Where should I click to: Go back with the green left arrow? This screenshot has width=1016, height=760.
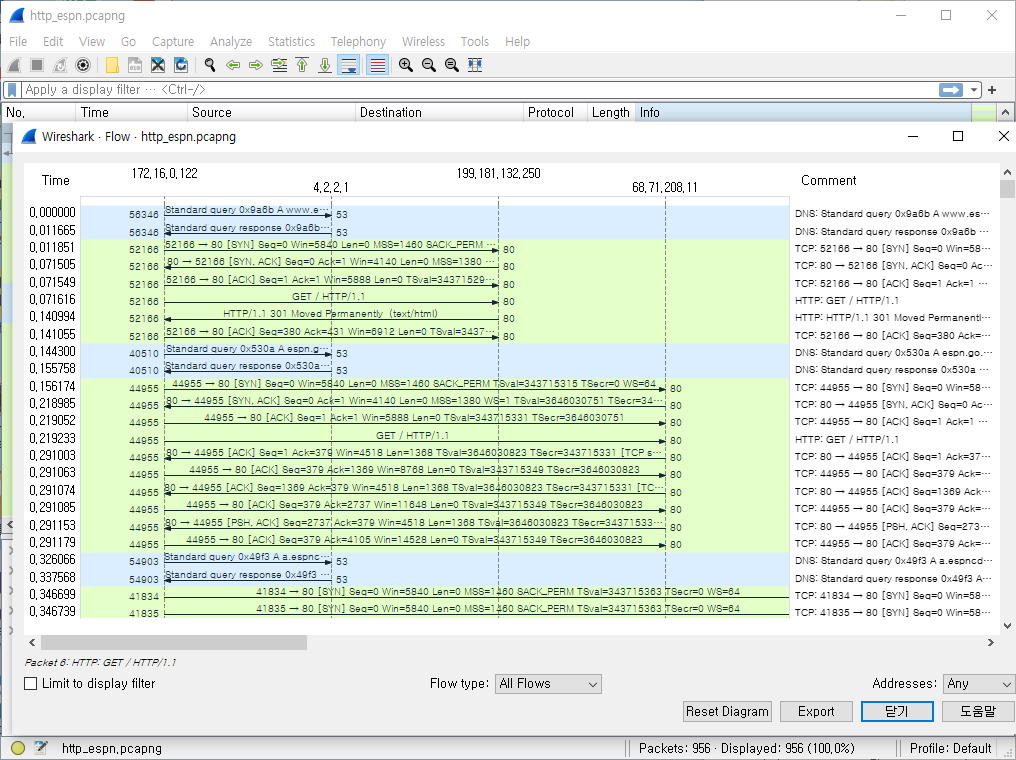[233, 65]
